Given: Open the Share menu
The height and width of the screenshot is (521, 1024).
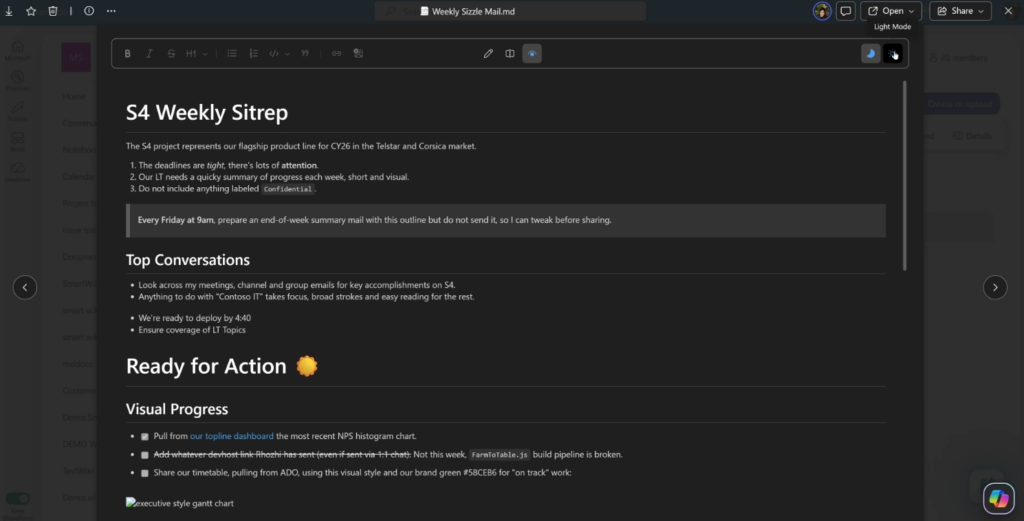Looking at the screenshot, I should (x=960, y=11).
